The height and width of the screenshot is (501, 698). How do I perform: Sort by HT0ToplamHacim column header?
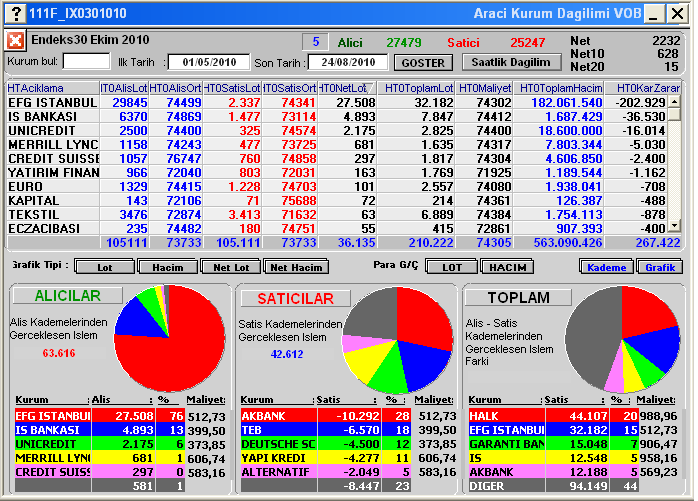[x=560, y=88]
